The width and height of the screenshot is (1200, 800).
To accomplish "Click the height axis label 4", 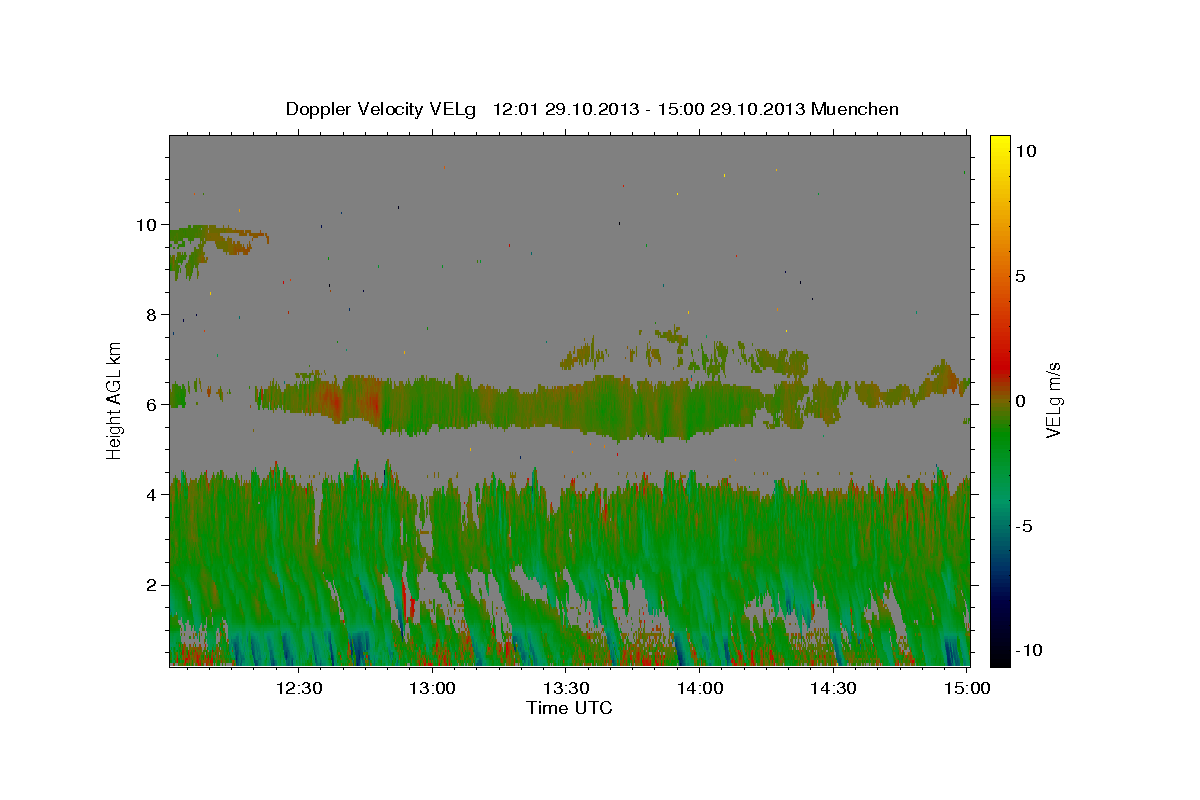I will point(152,495).
